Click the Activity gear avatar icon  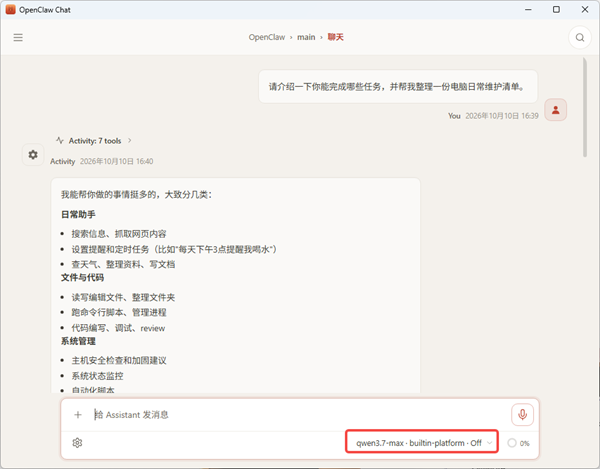(x=33, y=155)
